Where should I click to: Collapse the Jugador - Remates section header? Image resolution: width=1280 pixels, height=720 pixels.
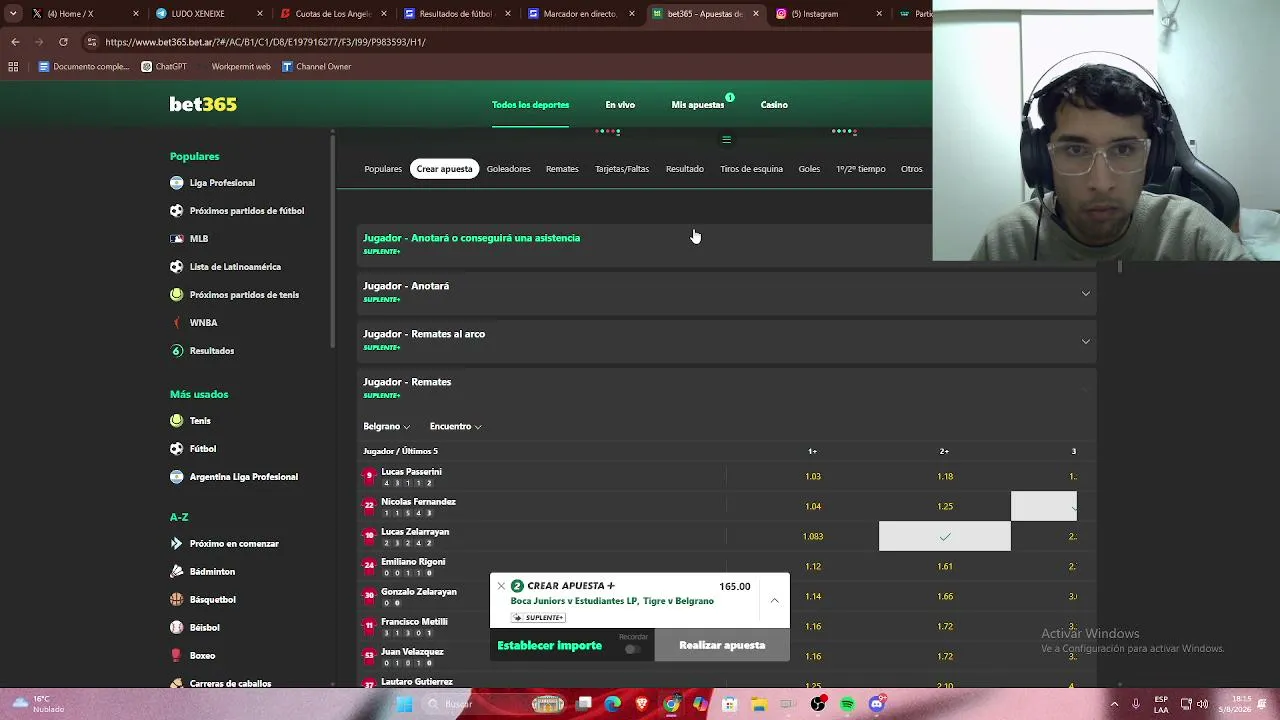727,387
